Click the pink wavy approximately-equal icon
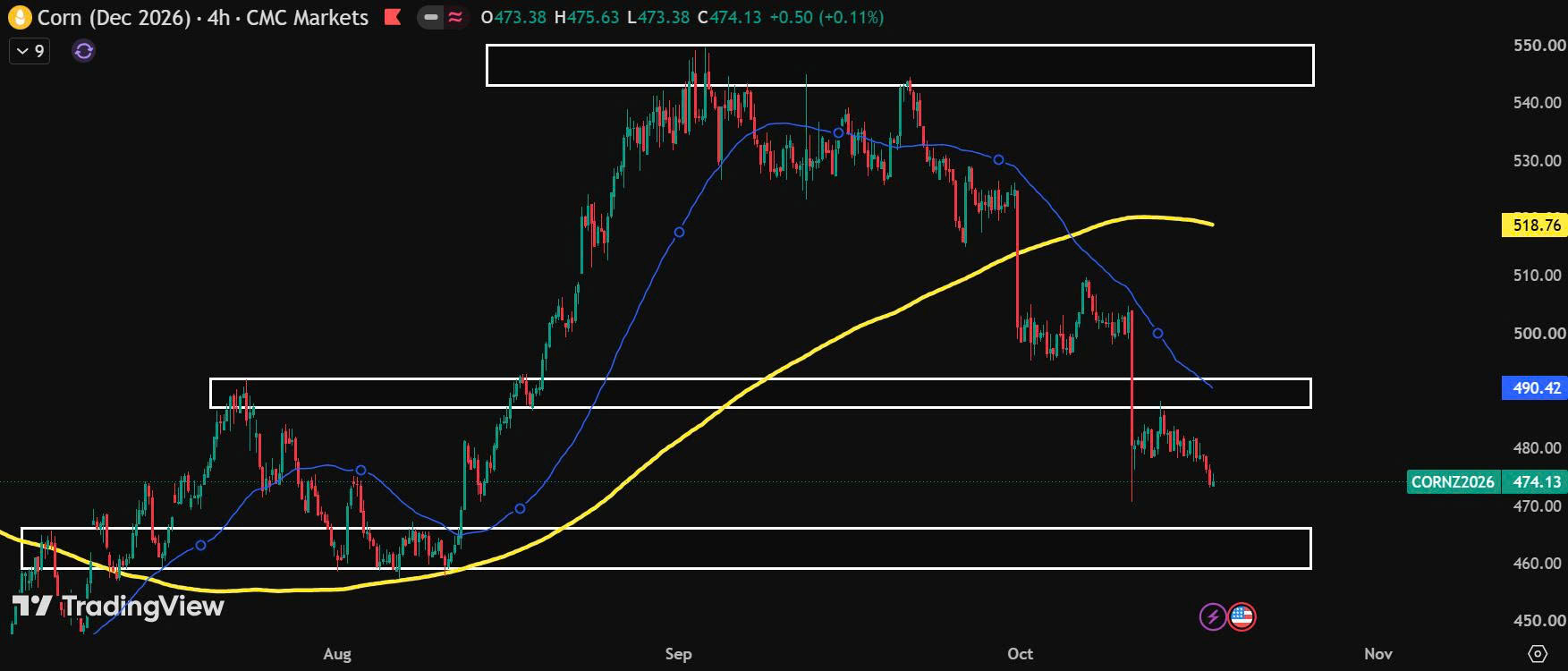The height and width of the screenshot is (671, 1568). (455, 17)
